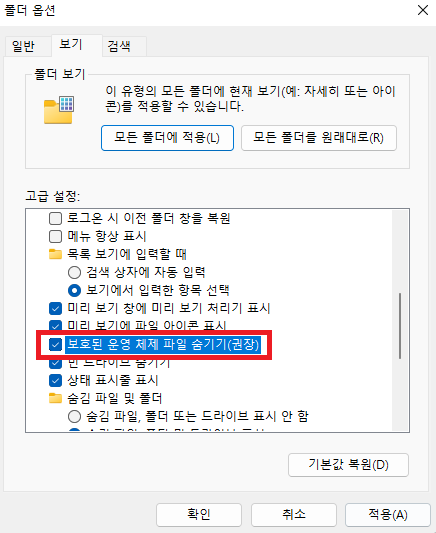Viewport: 436px width, 533px height.
Task: Close the 폴더 옵션 dialog with X
Action: tap(423, 10)
